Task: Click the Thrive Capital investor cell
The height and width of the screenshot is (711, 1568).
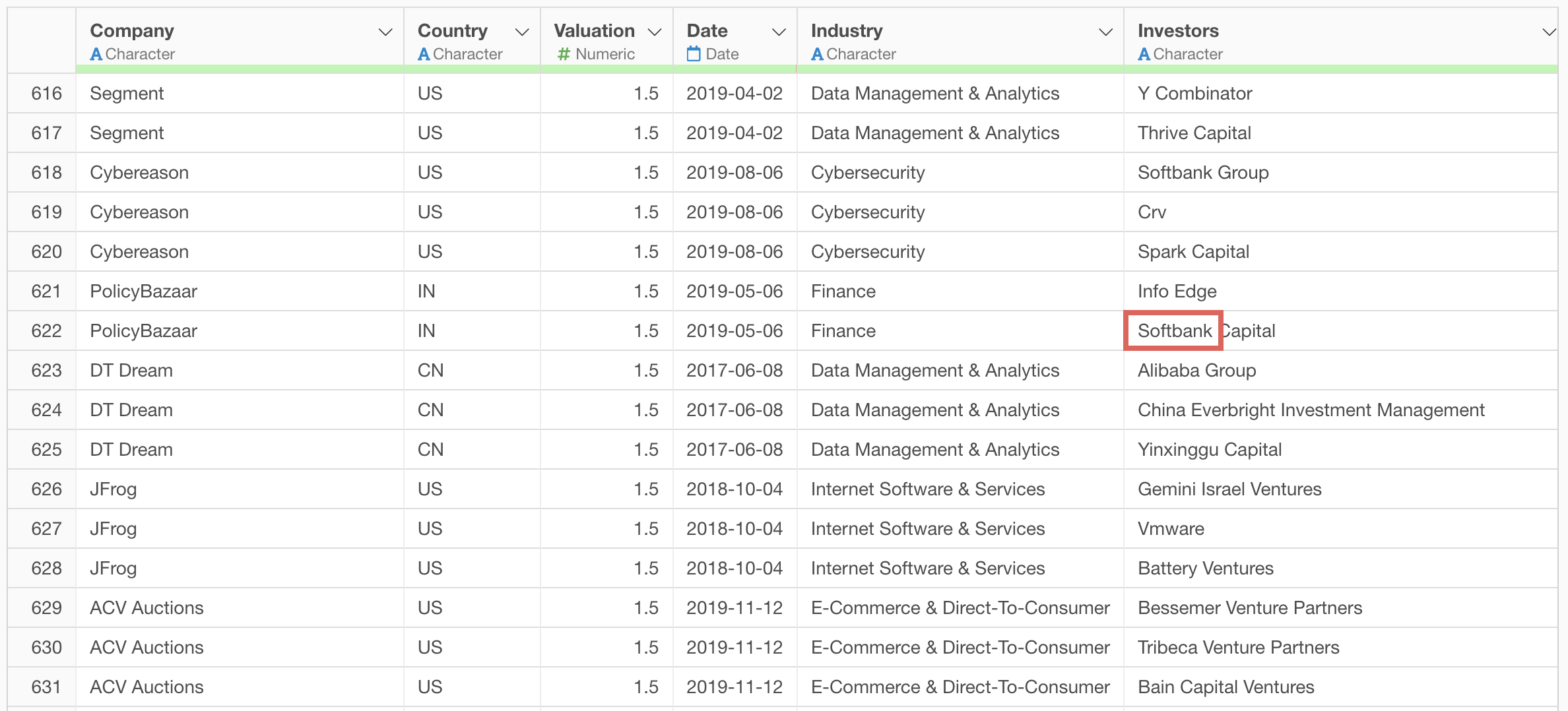Action: tap(1341, 133)
